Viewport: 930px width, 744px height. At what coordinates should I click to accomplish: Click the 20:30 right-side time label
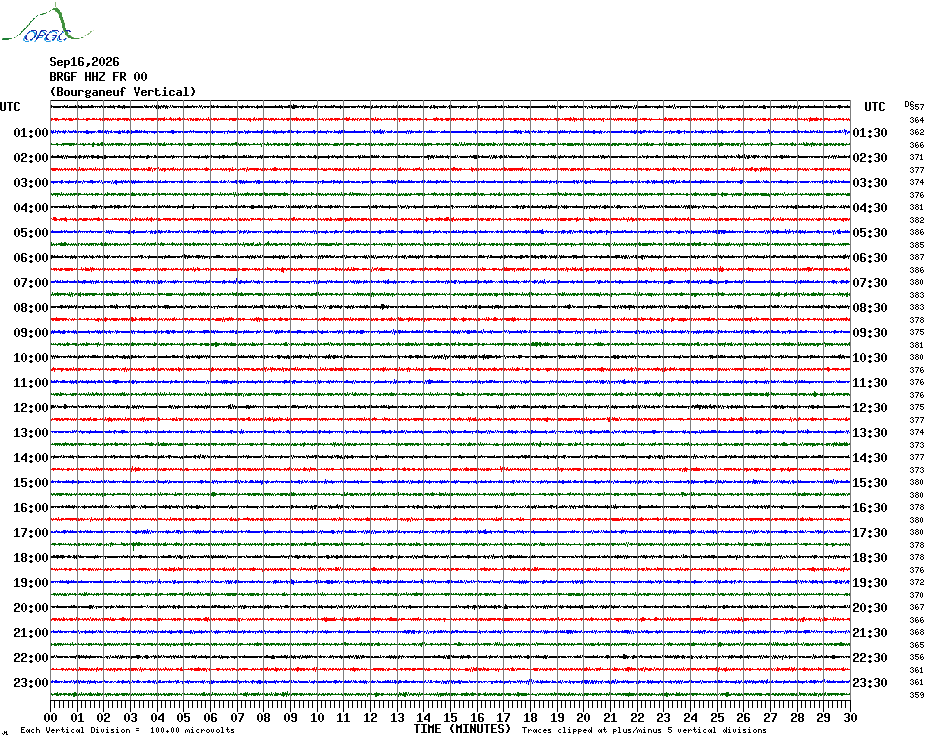[870, 608]
